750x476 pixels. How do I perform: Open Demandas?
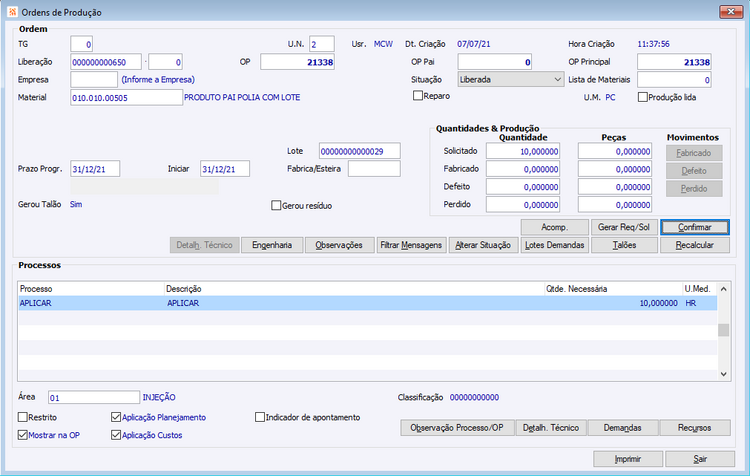coord(622,428)
